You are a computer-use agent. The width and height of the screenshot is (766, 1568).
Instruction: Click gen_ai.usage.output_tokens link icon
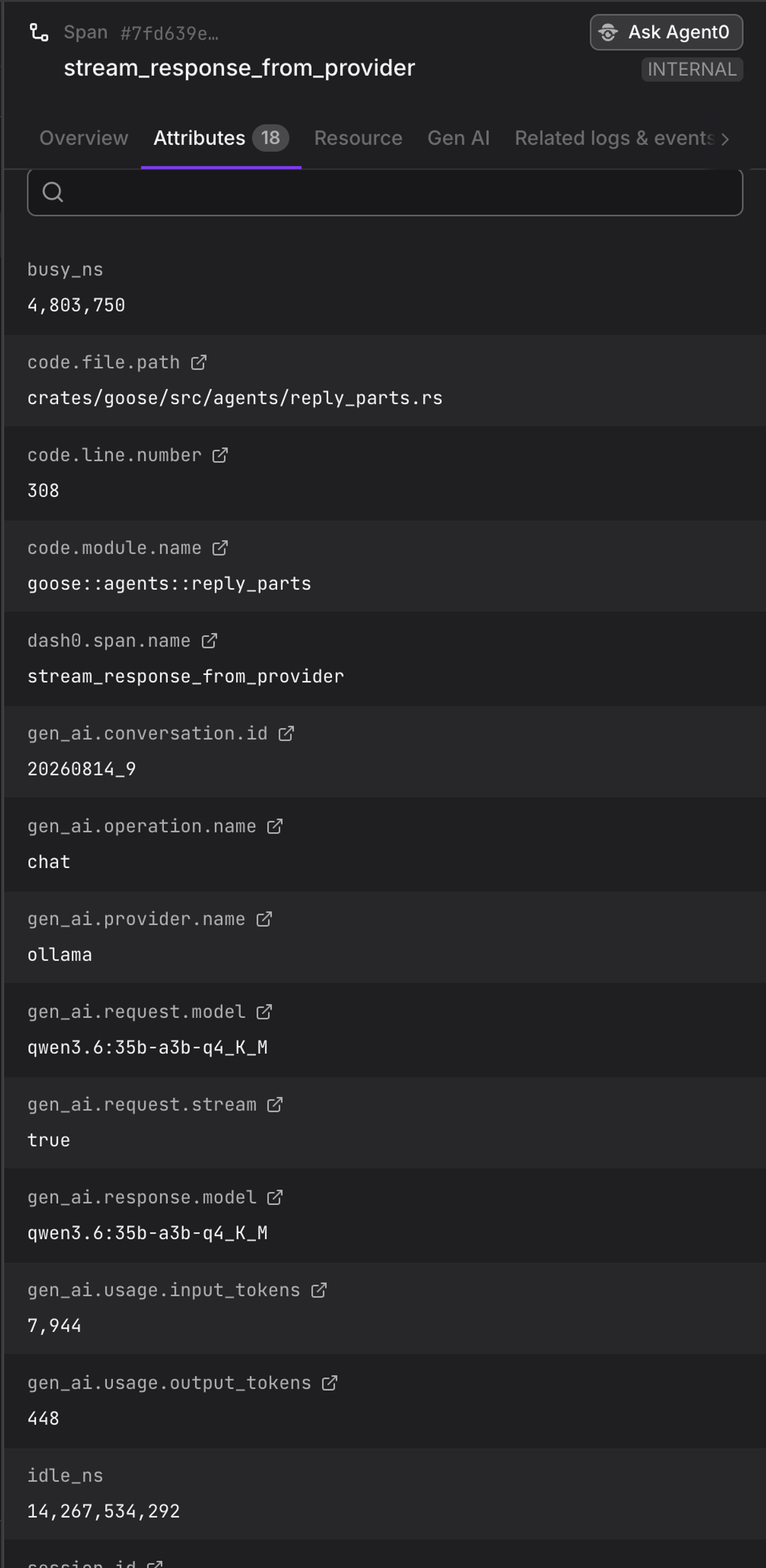pyautogui.click(x=329, y=1383)
